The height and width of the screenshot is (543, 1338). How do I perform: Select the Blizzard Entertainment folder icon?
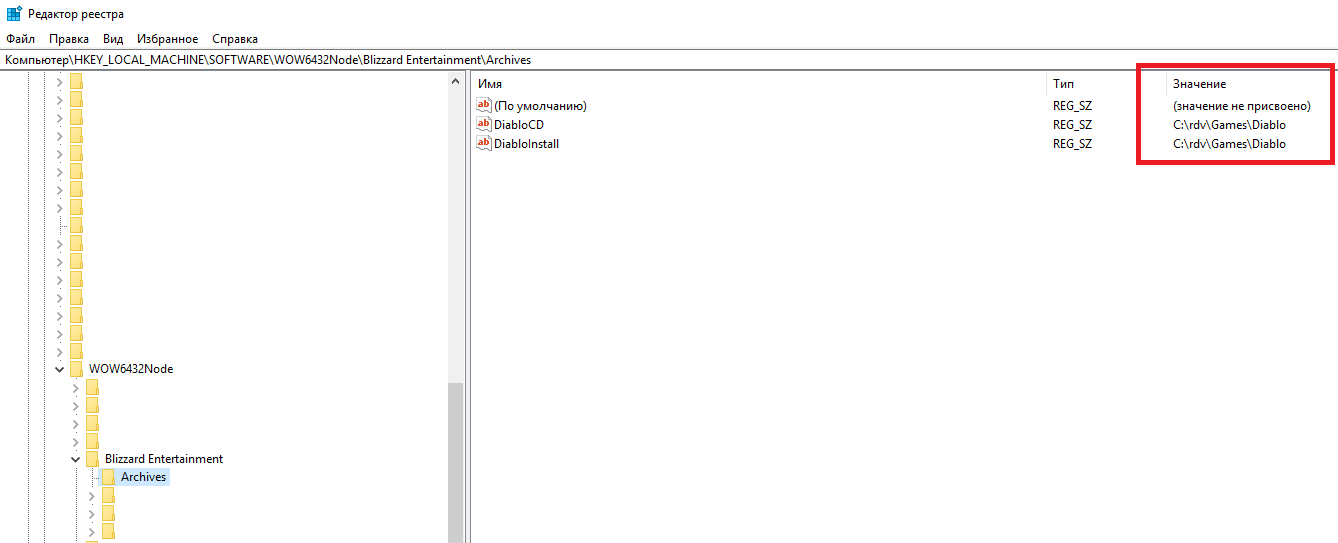pos(92,459)
